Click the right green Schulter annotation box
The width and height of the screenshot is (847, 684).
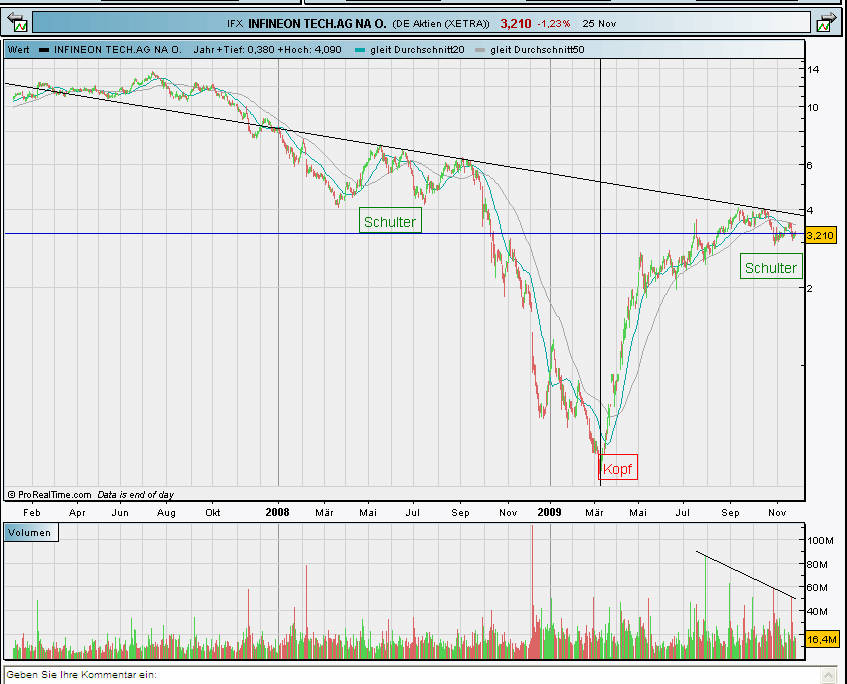(771, 267)
